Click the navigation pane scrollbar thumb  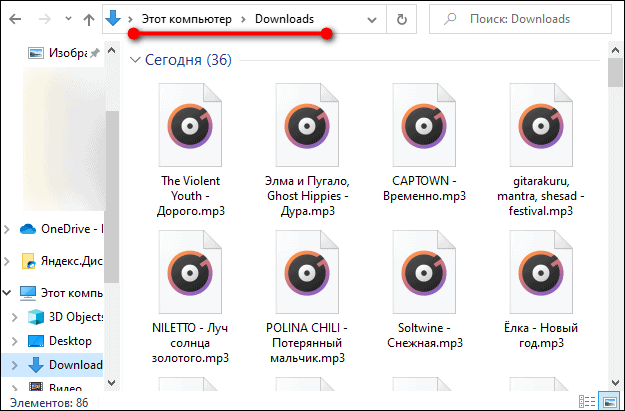(112, 197)
